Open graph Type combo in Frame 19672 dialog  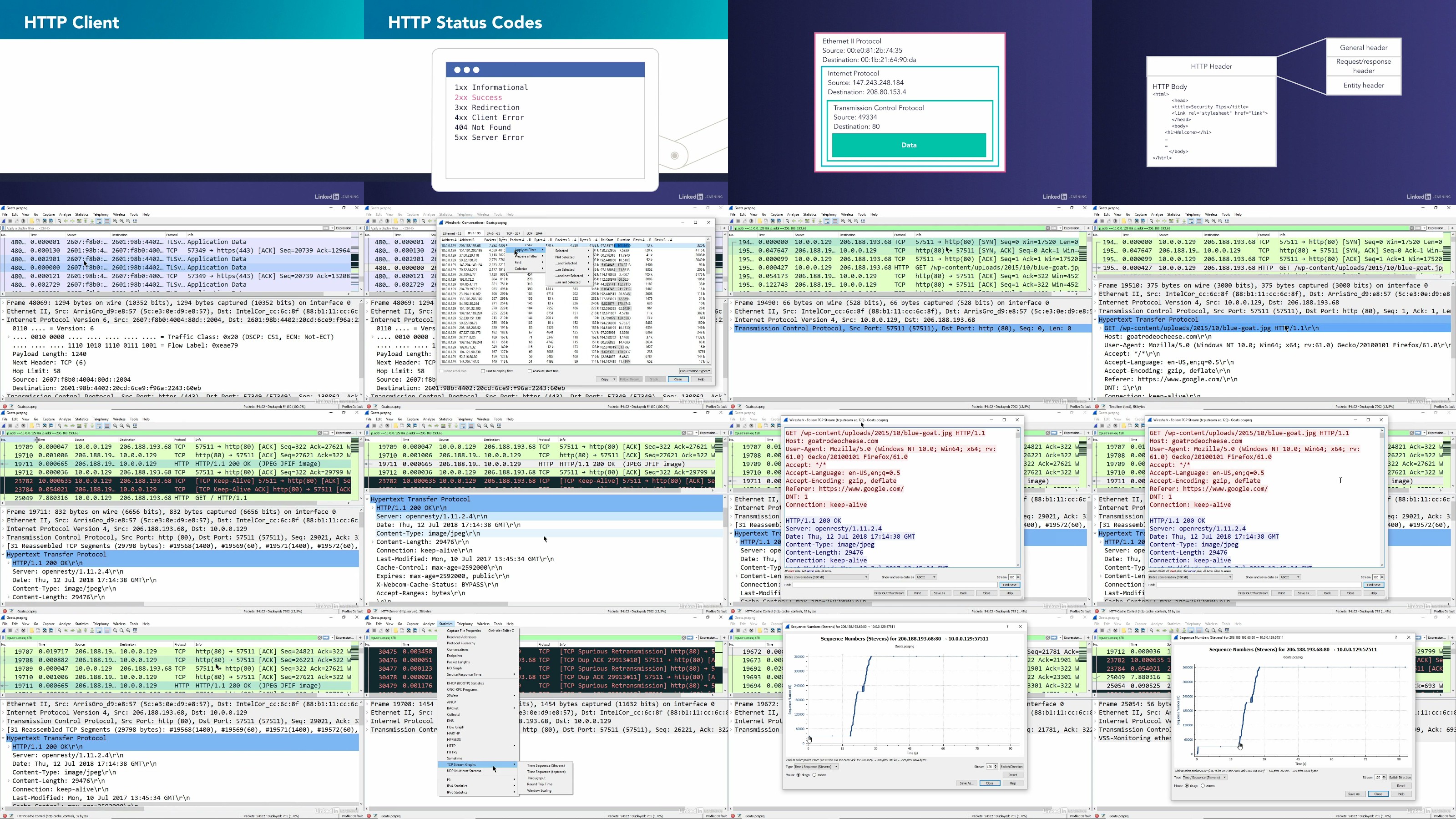[816, 767]
